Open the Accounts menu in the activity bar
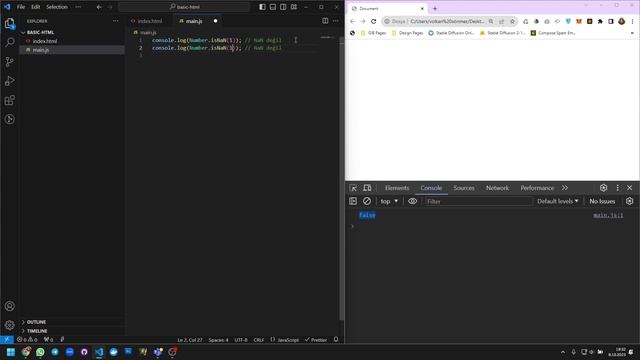Viewport: 640px width, 360px height. (x=9, y=306)
